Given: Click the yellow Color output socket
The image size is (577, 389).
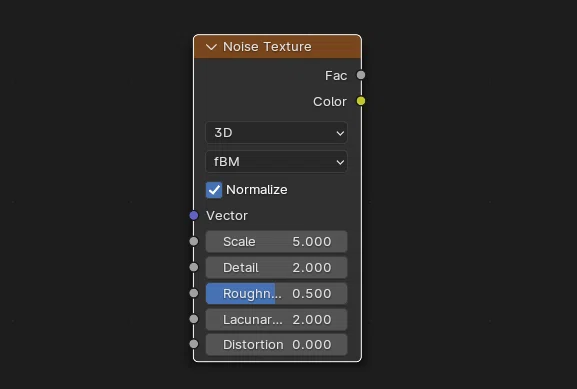Looking at the screenshot, I should [x=361, y=101].
